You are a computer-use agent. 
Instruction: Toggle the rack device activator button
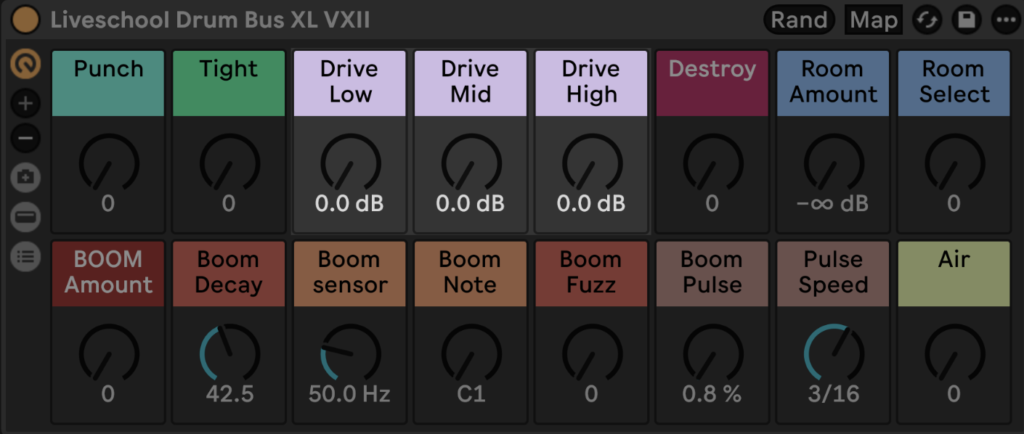(x=25, y=20)
